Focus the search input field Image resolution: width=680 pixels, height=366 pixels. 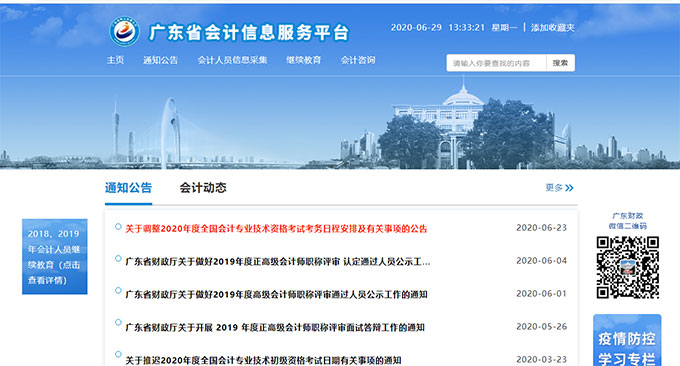(x=497, y=63)
